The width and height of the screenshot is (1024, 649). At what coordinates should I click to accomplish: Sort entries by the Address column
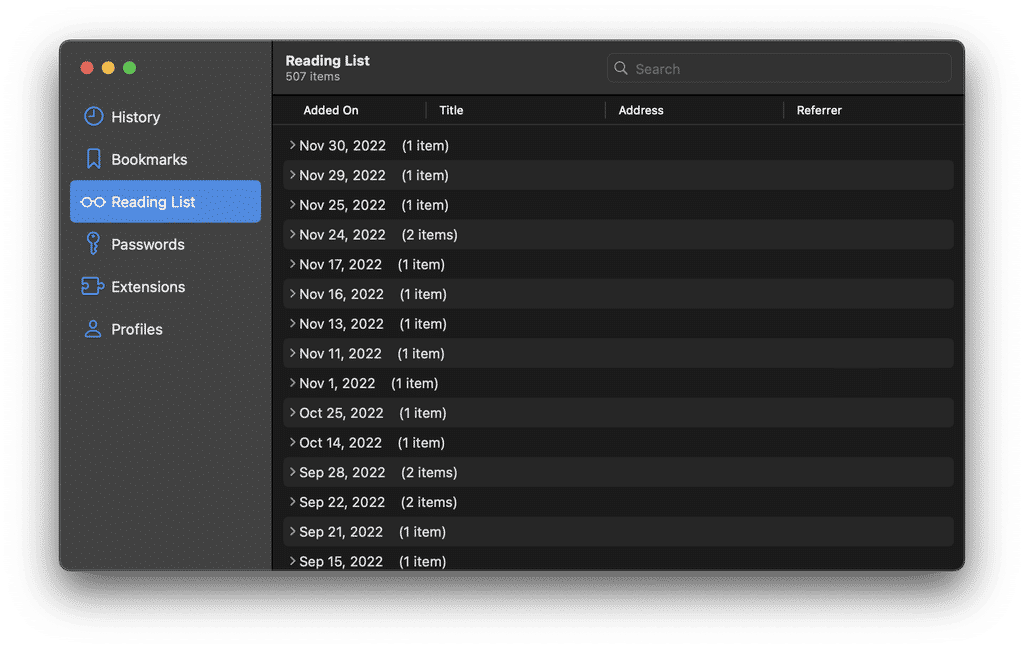pyautogui.click(x=640, y=110)
